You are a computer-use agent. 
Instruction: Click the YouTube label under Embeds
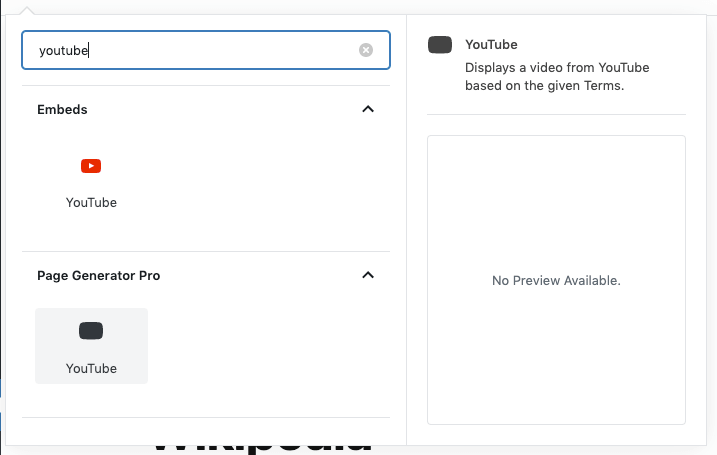(91, 203)
